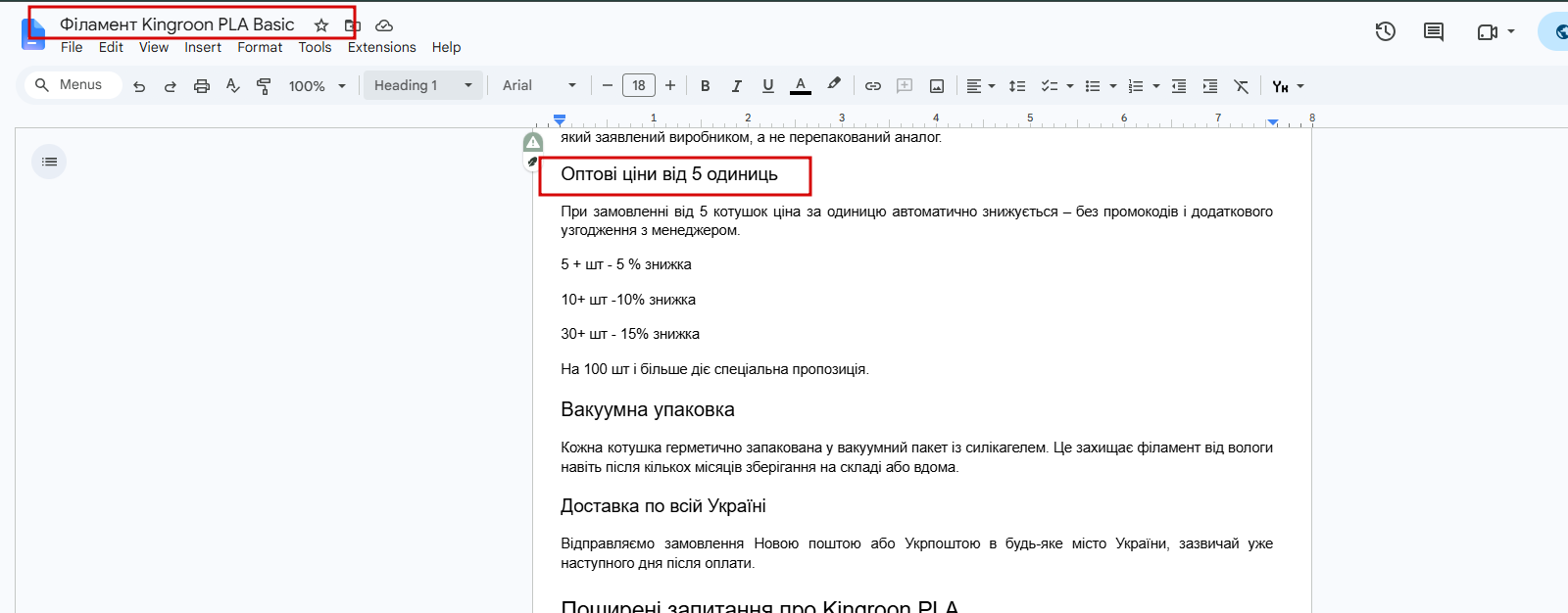The height and width of the screenshot is (613, 1568).
Task: Toggle bold formatting
Action: [706, 86]
